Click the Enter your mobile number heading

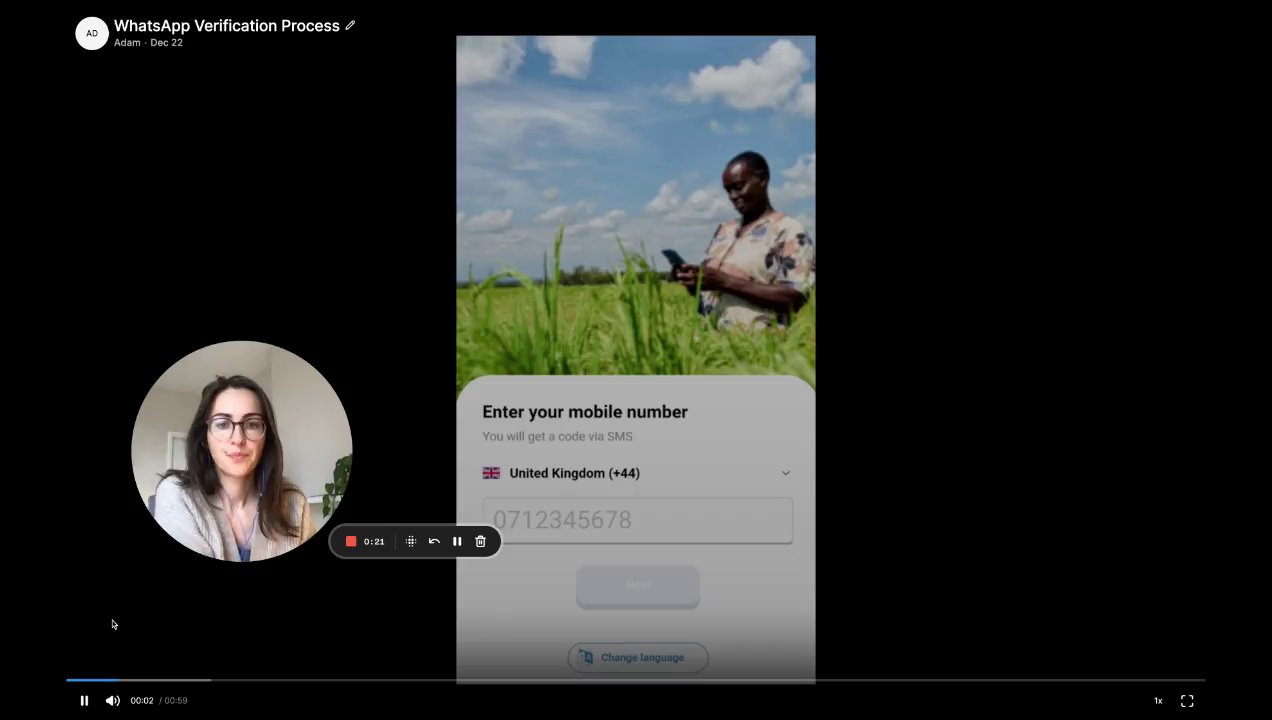point(585,412)
